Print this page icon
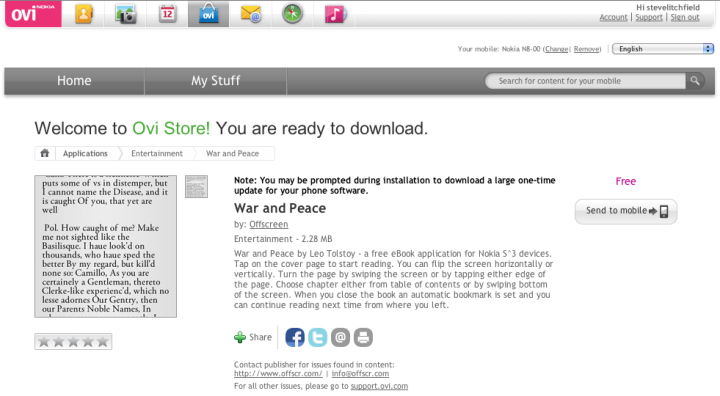 pos(363,337)
